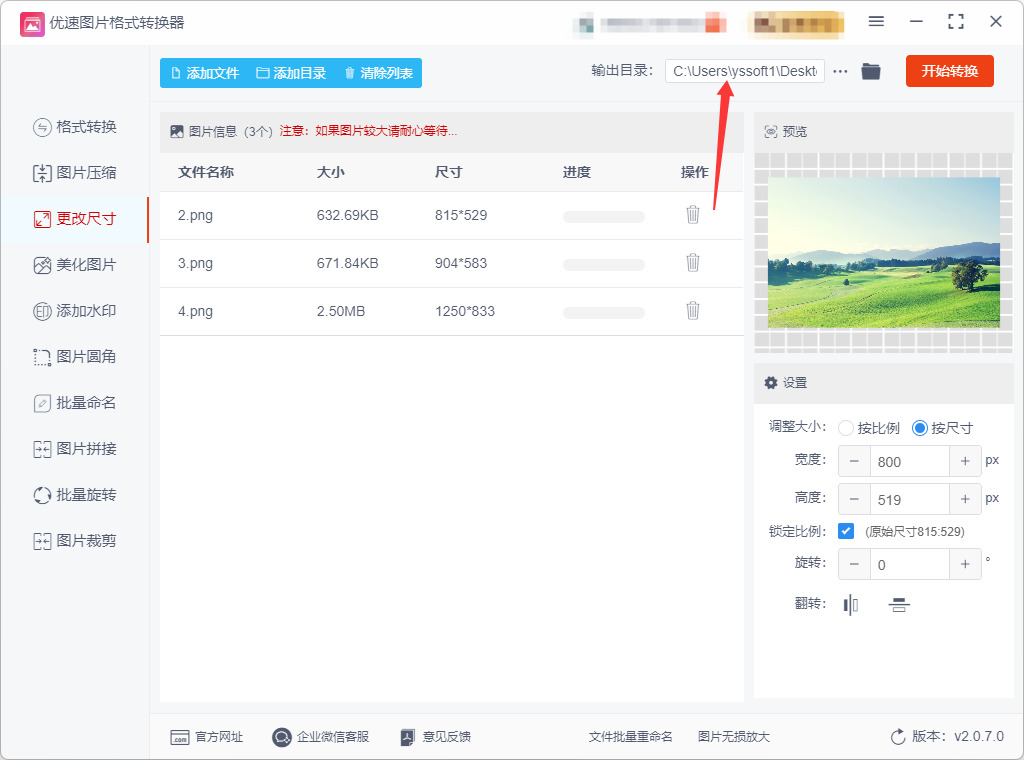
Task: Open the output folder icon
Action: click(871, 71)
